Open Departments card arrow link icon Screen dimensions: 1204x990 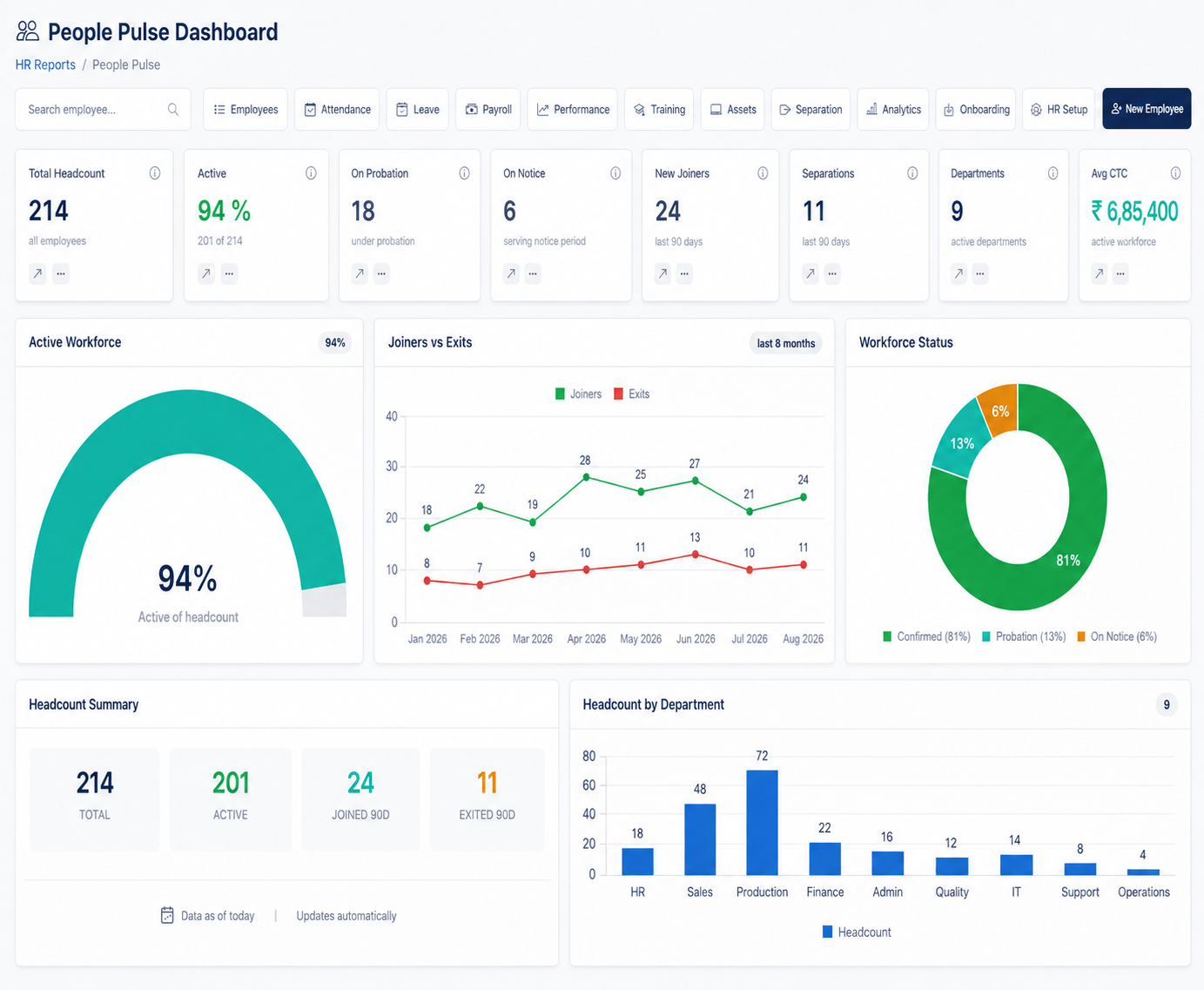958,273
